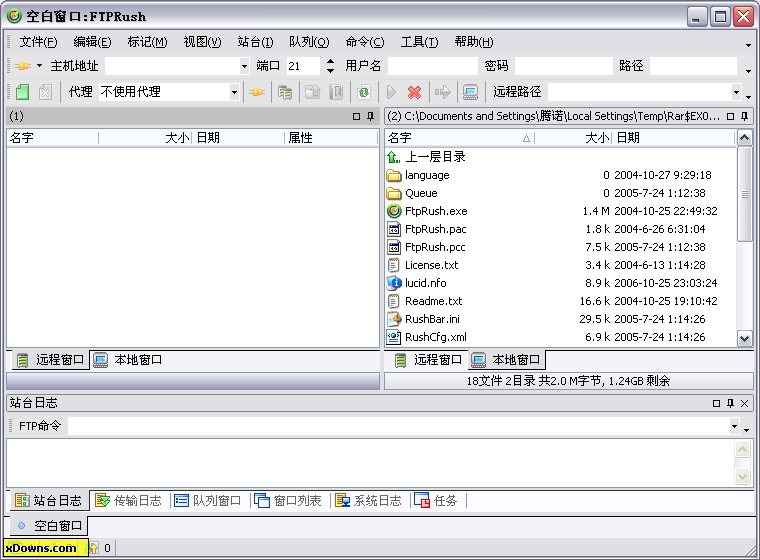Open the 队列(Q) menu

(309, 42)
